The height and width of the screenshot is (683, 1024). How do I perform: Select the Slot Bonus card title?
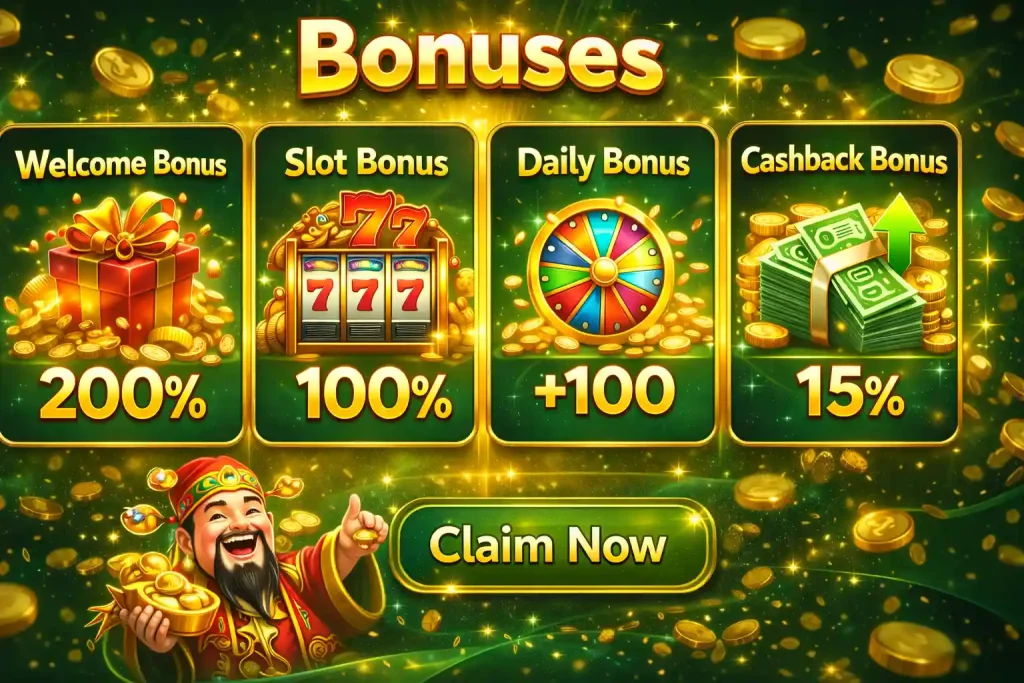tap(366, 162)
